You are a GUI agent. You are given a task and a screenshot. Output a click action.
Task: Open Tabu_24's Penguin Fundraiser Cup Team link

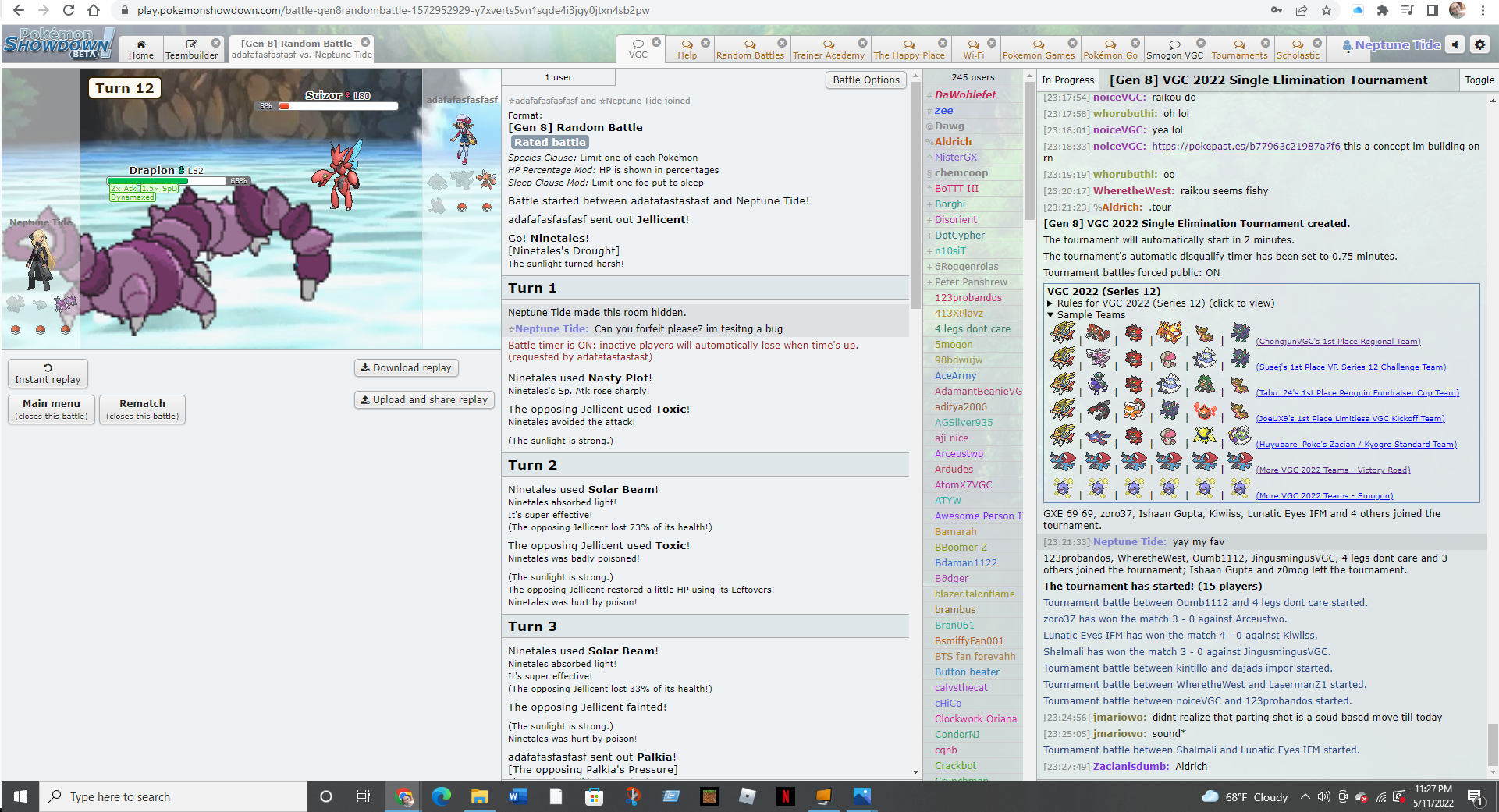click(1357, 392)
